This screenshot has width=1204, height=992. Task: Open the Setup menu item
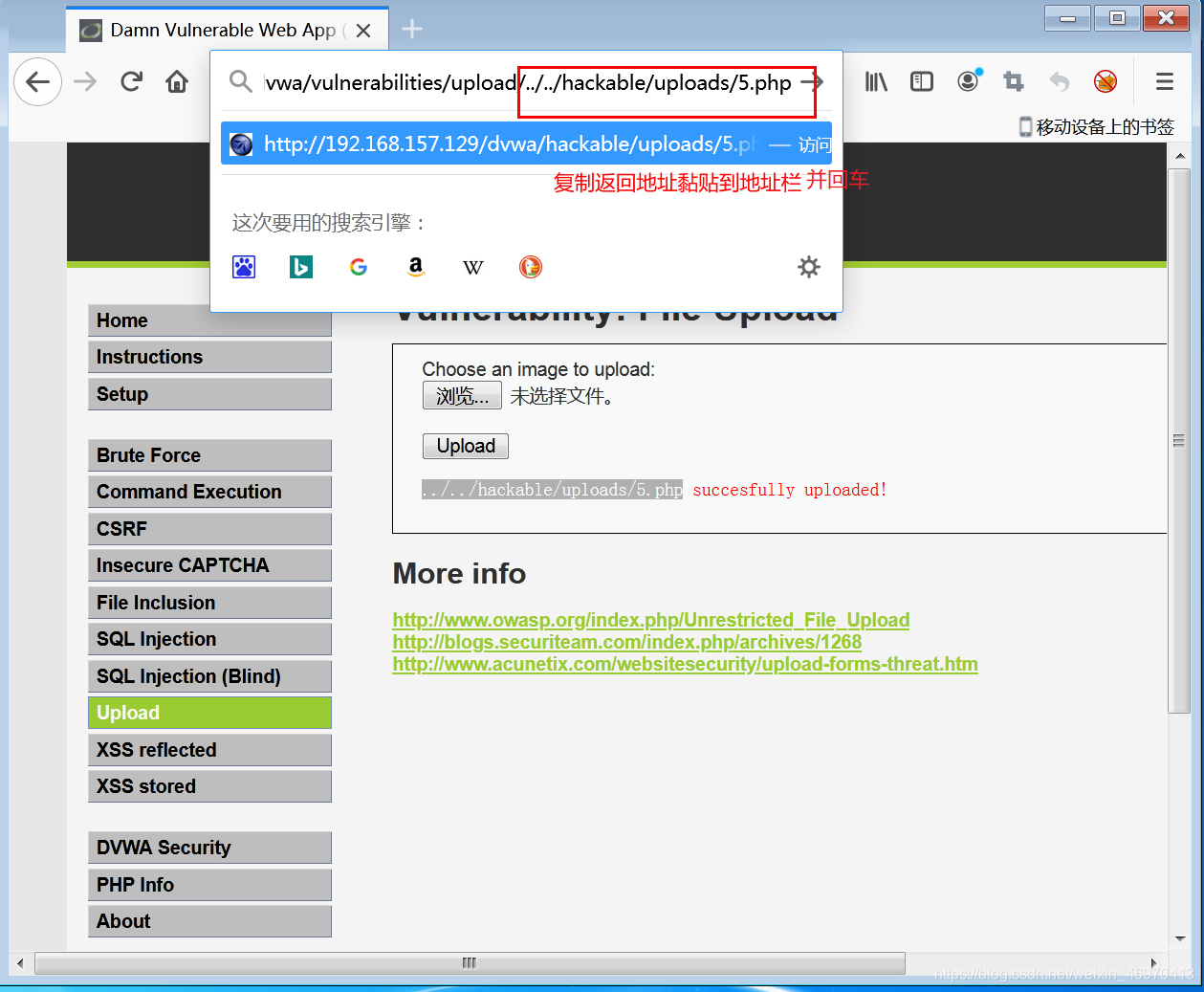point(209,394)
